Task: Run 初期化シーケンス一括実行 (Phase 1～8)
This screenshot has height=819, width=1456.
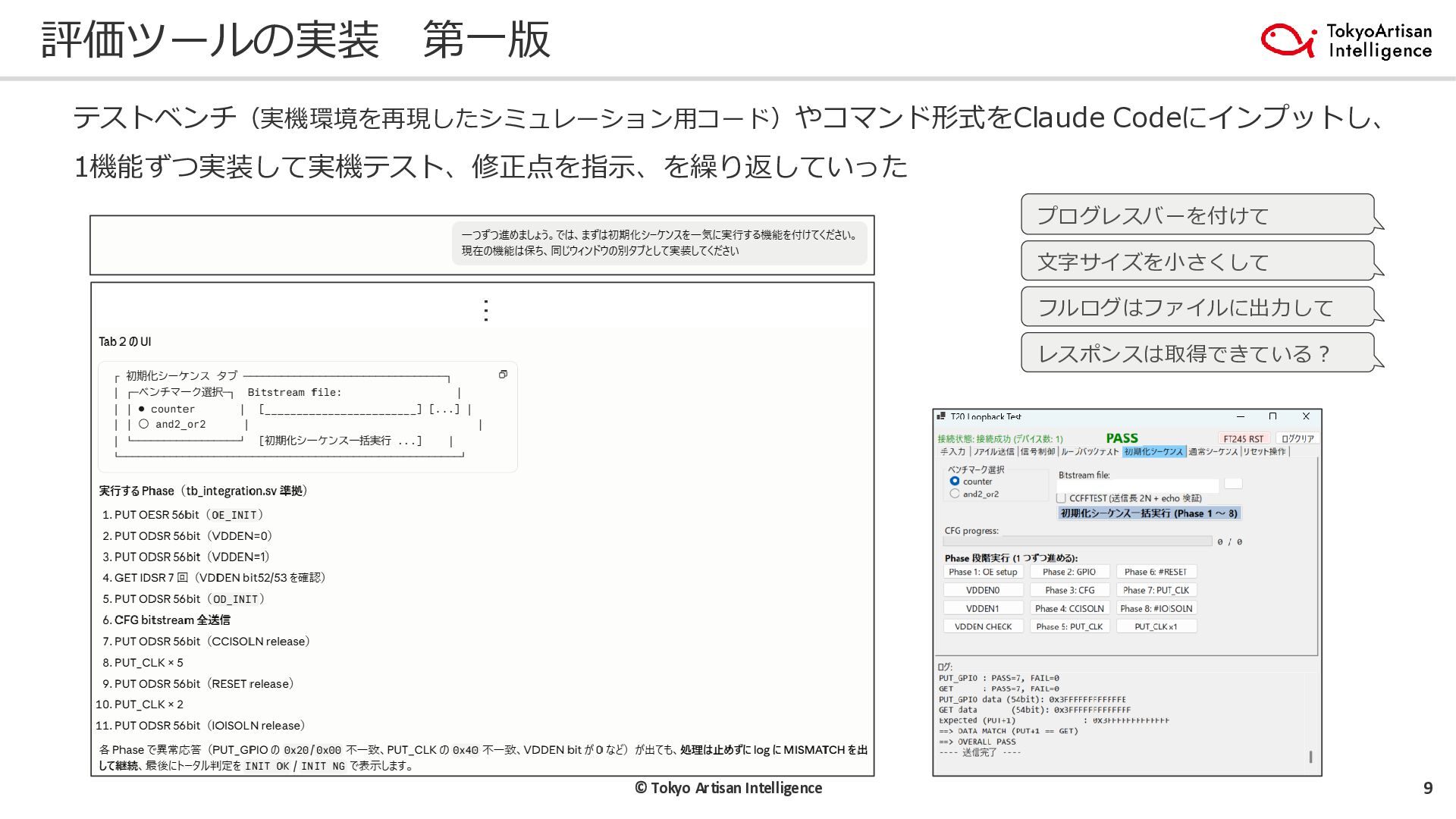Action: [1149, 513]
